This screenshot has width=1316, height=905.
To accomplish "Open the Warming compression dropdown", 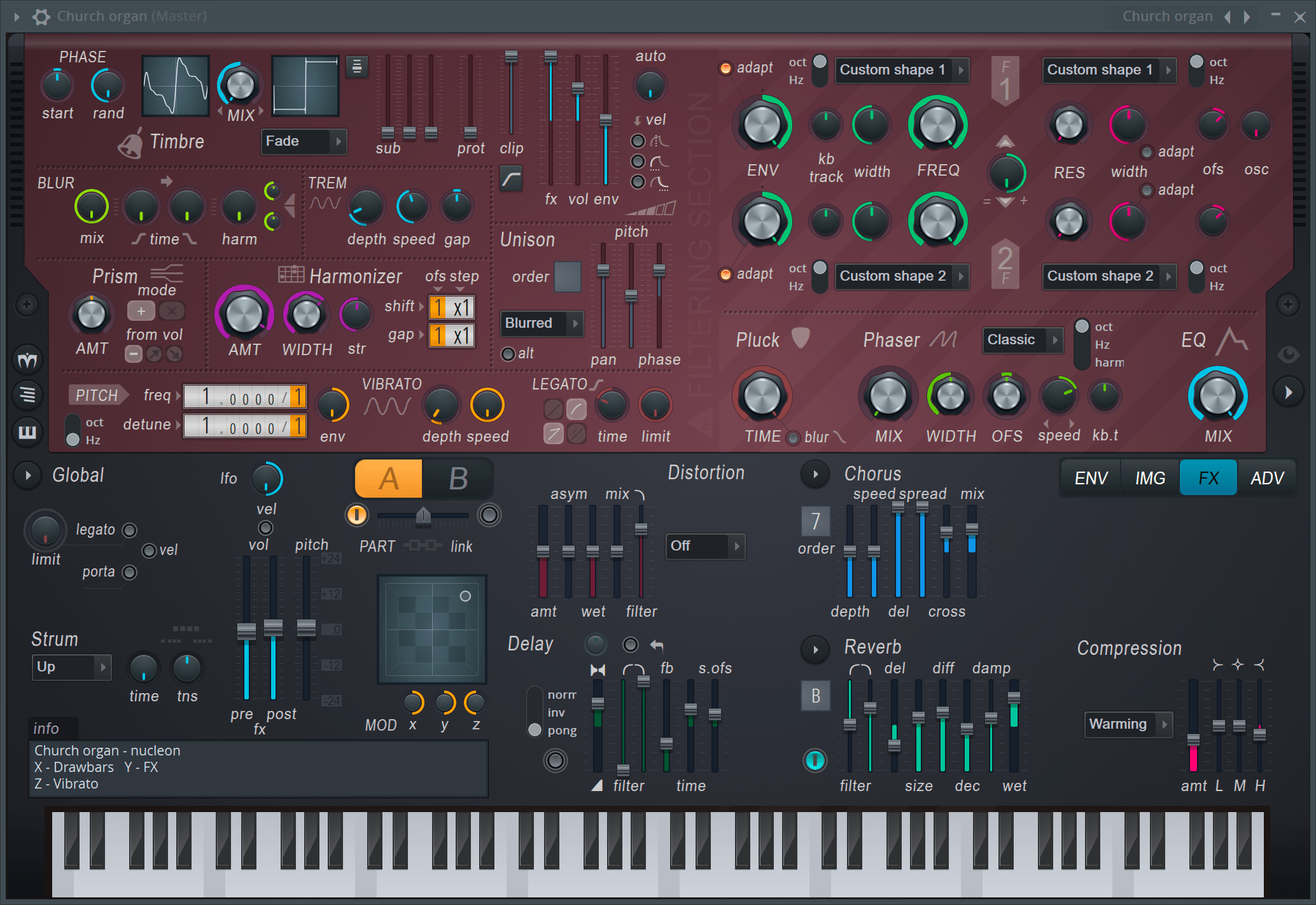I will pos(1128,724).
